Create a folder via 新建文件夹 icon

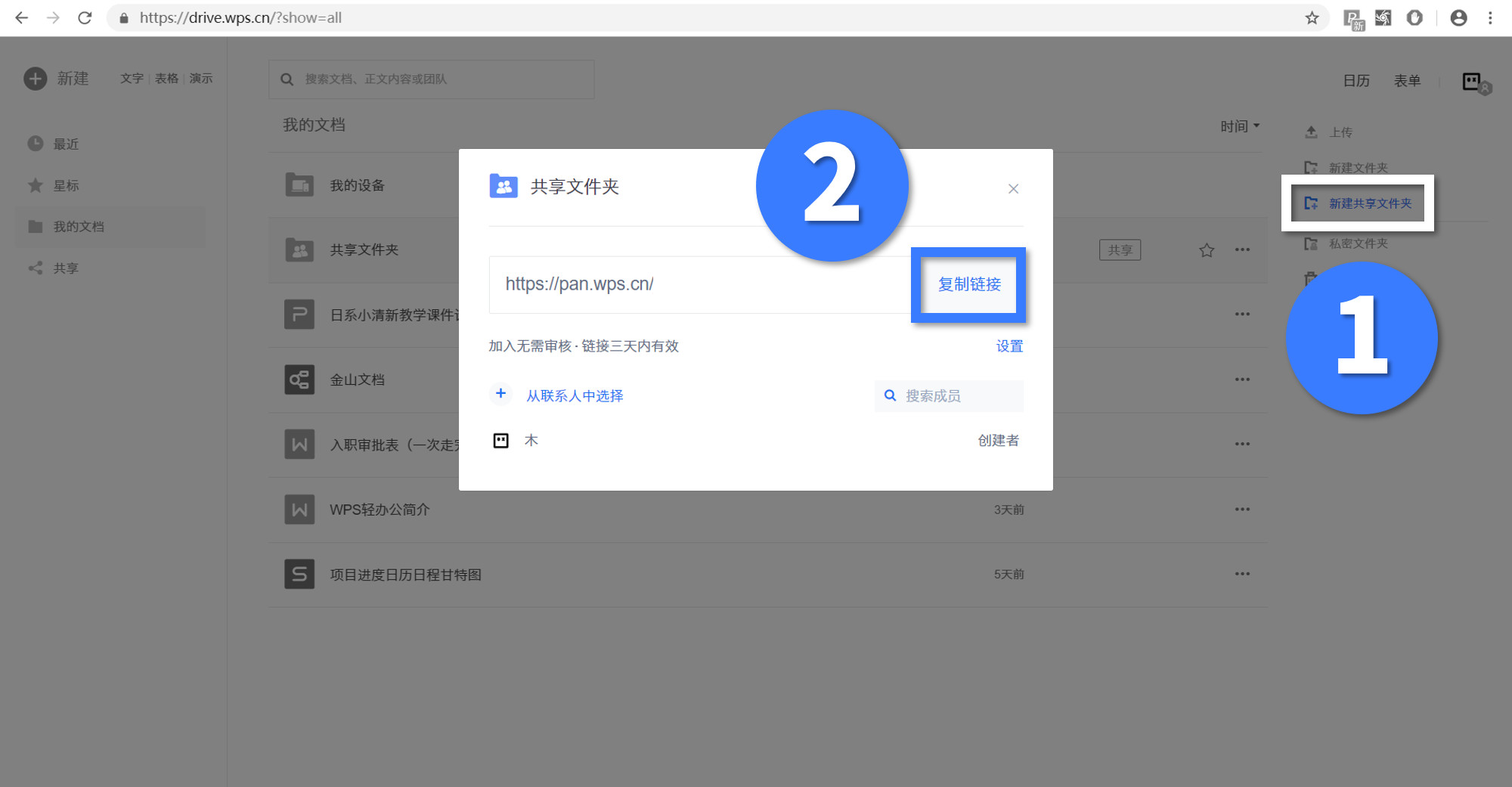tap(1312, 167)
